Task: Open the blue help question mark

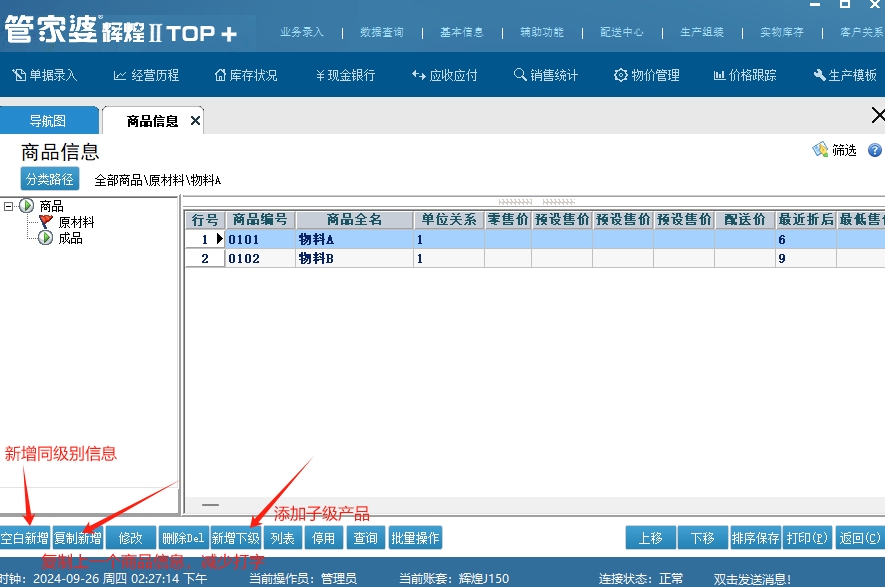Action: (x=874, y=150)
